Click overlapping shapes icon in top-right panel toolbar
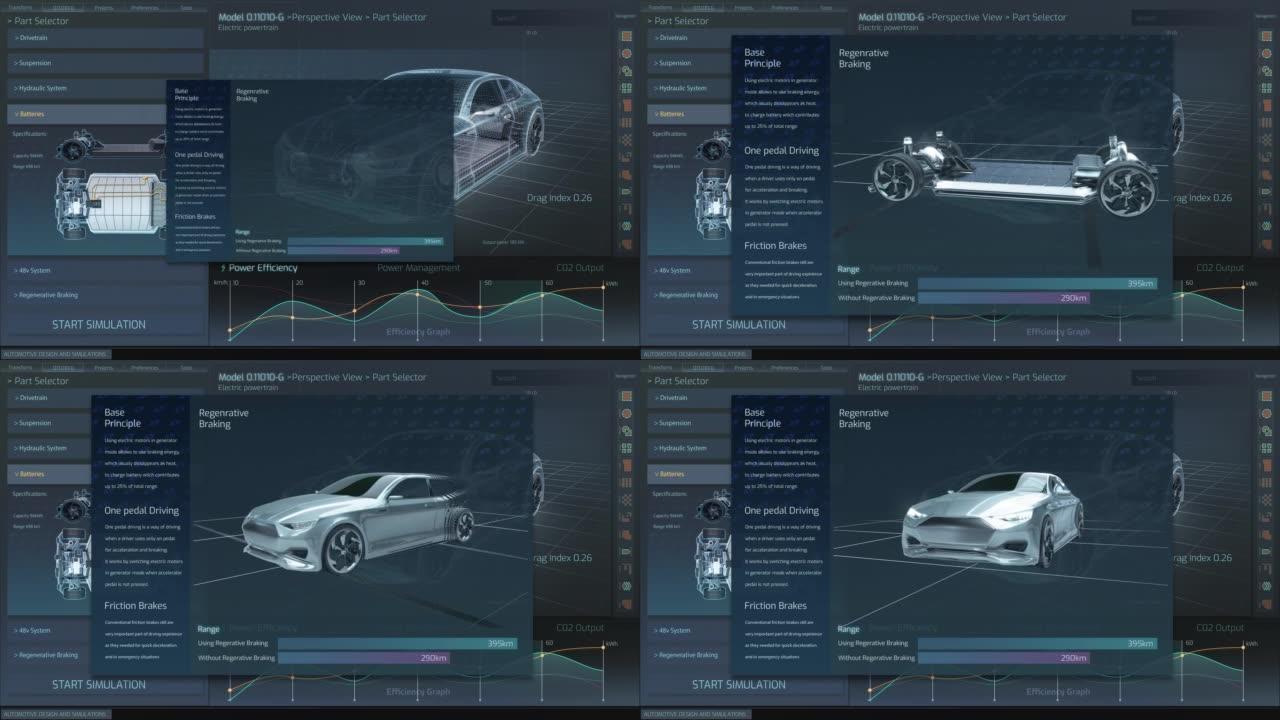This screenshot has width=1280, height=720. (1267, 71)
